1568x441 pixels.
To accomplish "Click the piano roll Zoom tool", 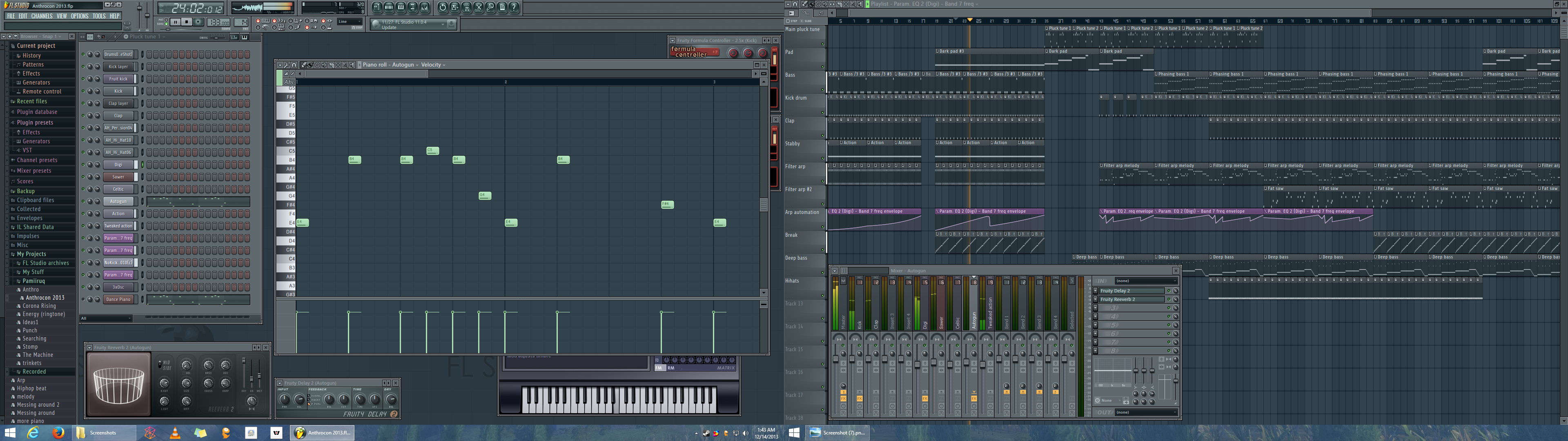I will tap(345, 65).
